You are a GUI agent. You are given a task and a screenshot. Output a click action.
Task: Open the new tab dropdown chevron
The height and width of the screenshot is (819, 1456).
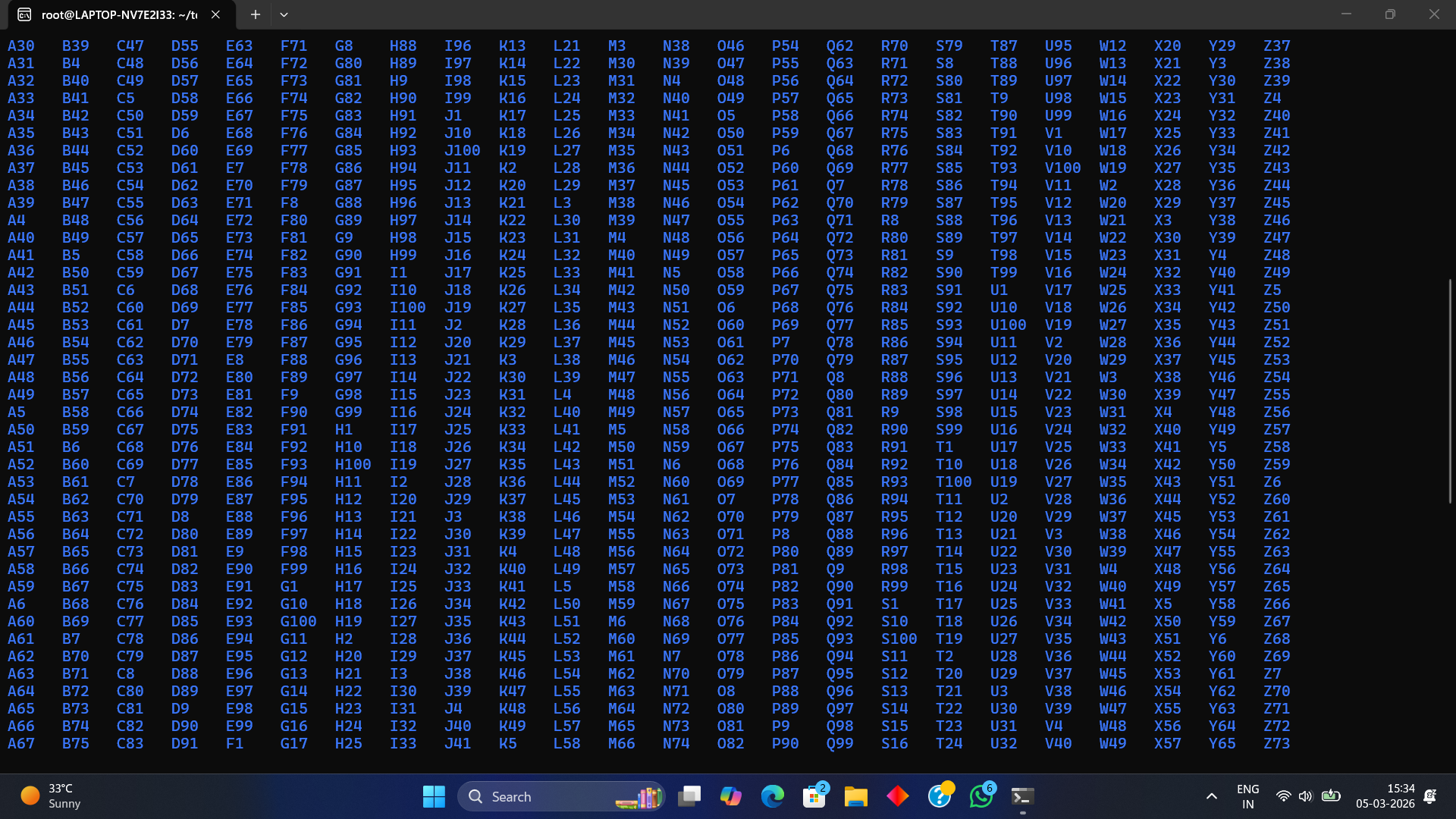[x=284, y=14]
